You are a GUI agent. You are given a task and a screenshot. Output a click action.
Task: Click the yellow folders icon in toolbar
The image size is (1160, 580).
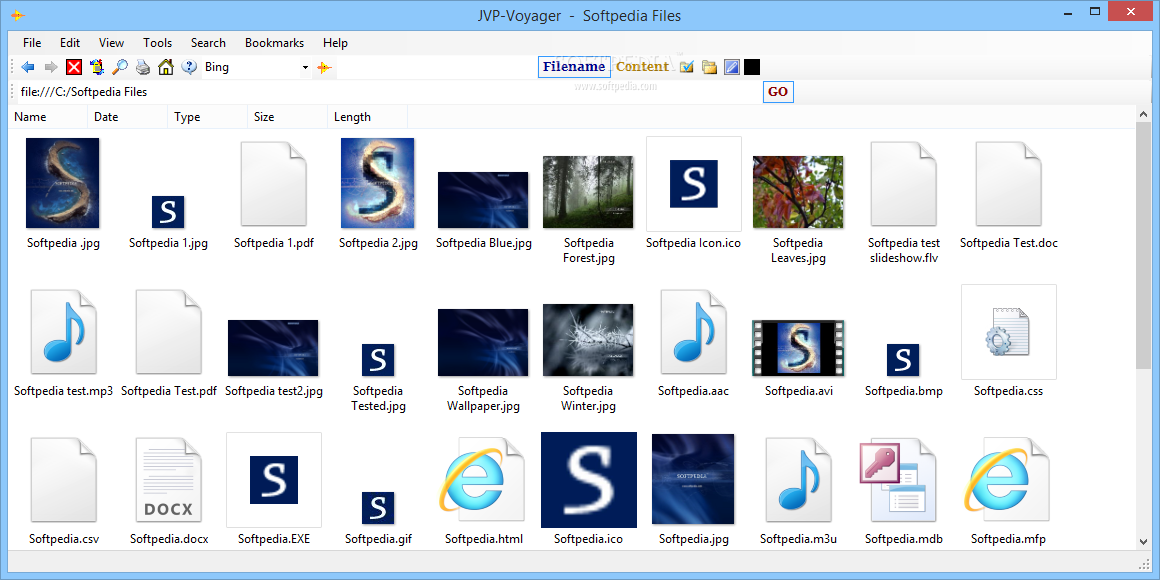709,67
